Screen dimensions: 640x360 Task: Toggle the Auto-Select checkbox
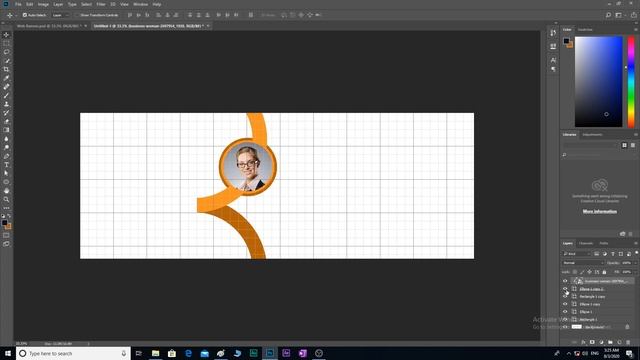(25, 15)
